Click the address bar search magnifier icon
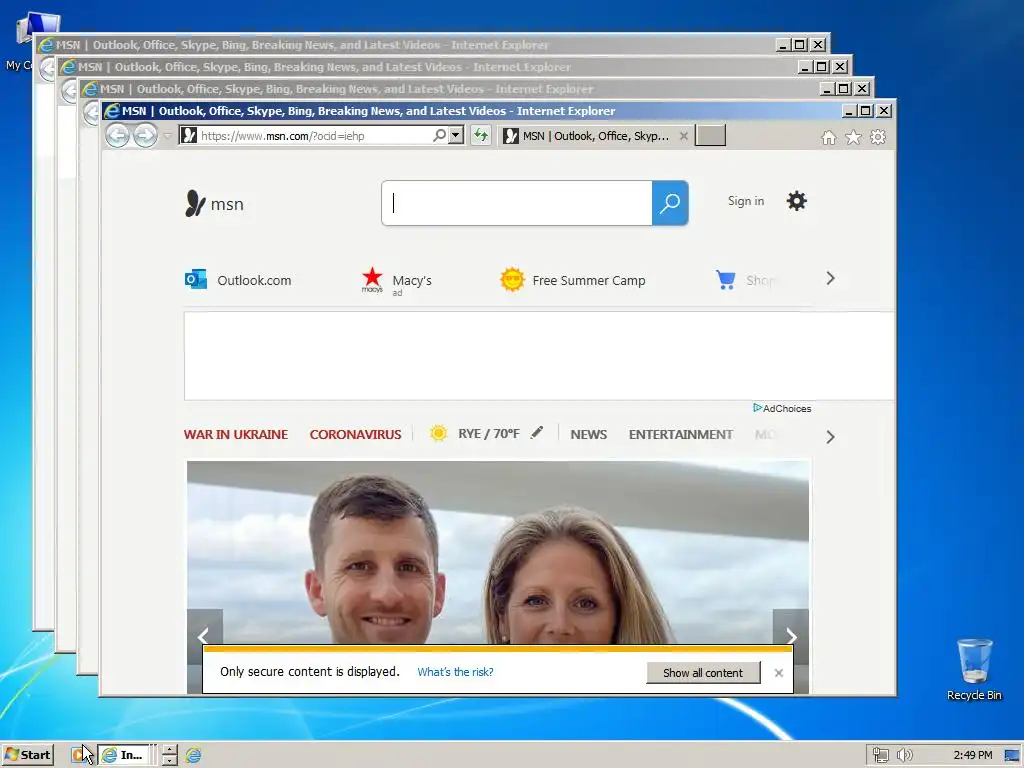The width and height of the screenshot is (1024, 768). (440, 135)
